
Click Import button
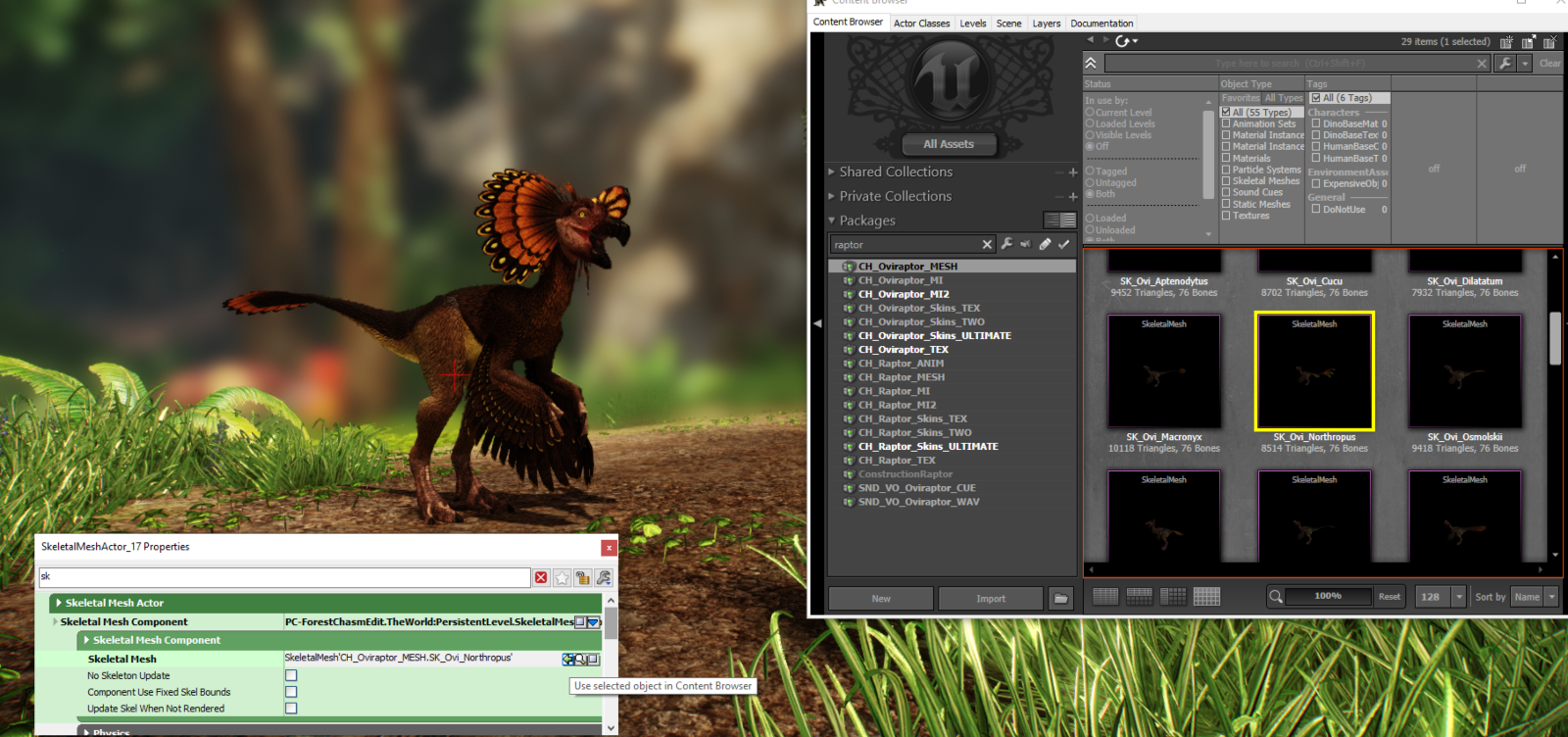click(x=991, y=599)
